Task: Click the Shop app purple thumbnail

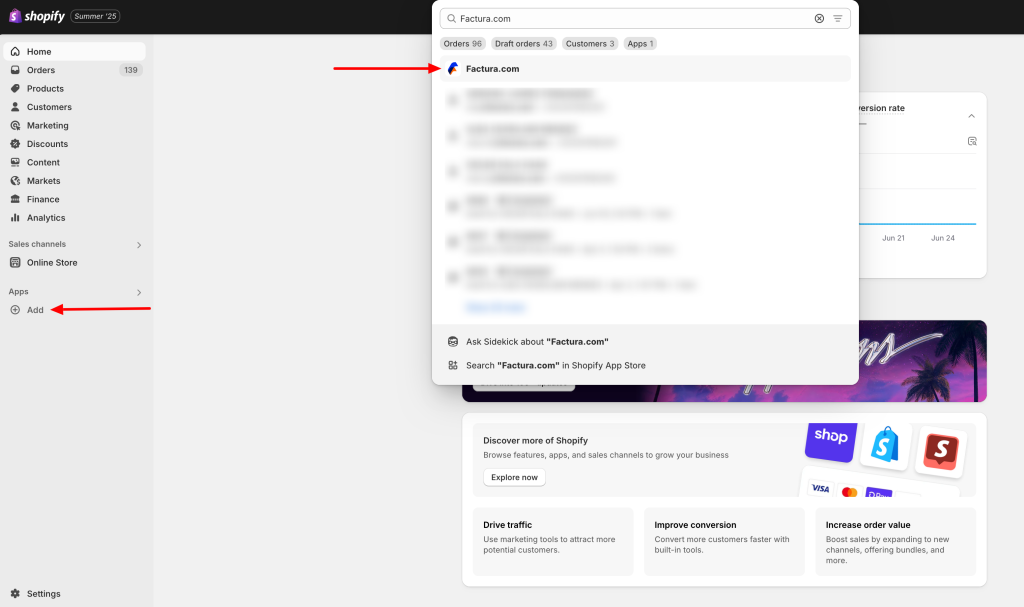Action: (831, 441)
